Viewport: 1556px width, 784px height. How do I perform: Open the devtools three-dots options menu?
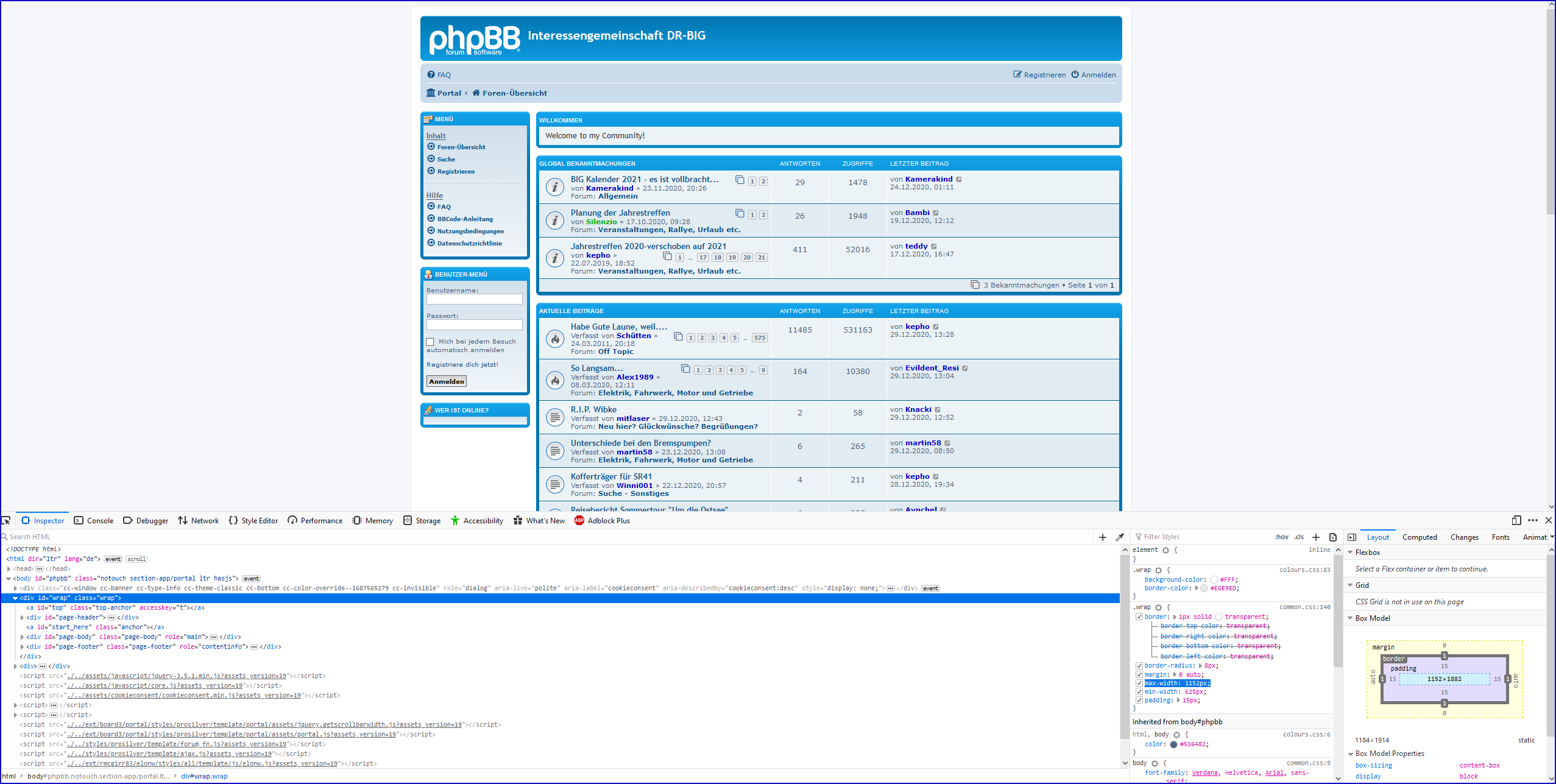pos(1533,520)
